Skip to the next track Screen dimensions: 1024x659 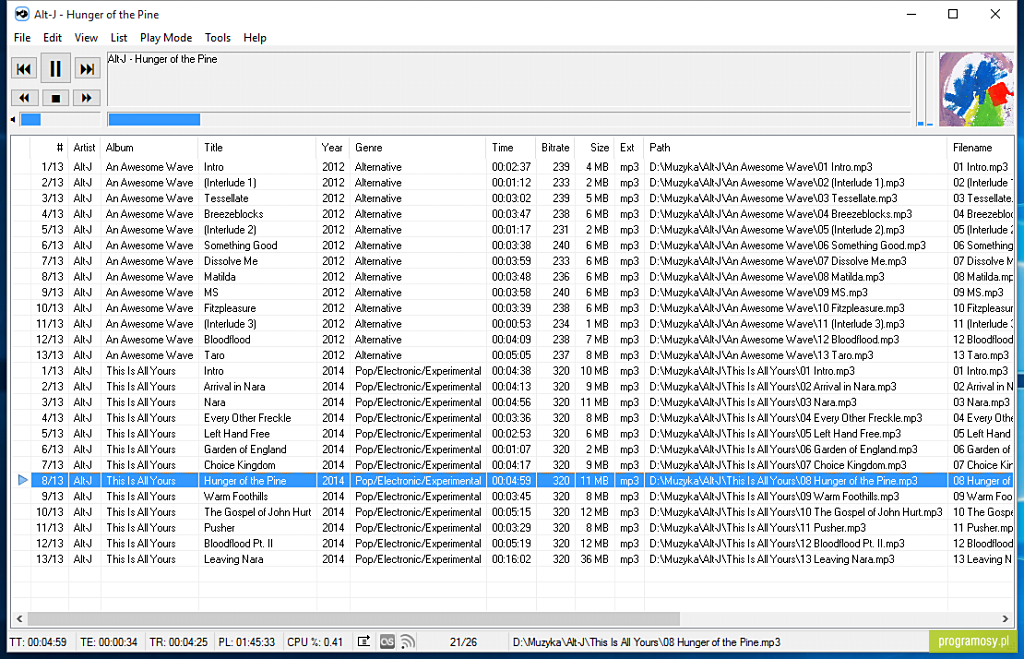click(87, 69)
